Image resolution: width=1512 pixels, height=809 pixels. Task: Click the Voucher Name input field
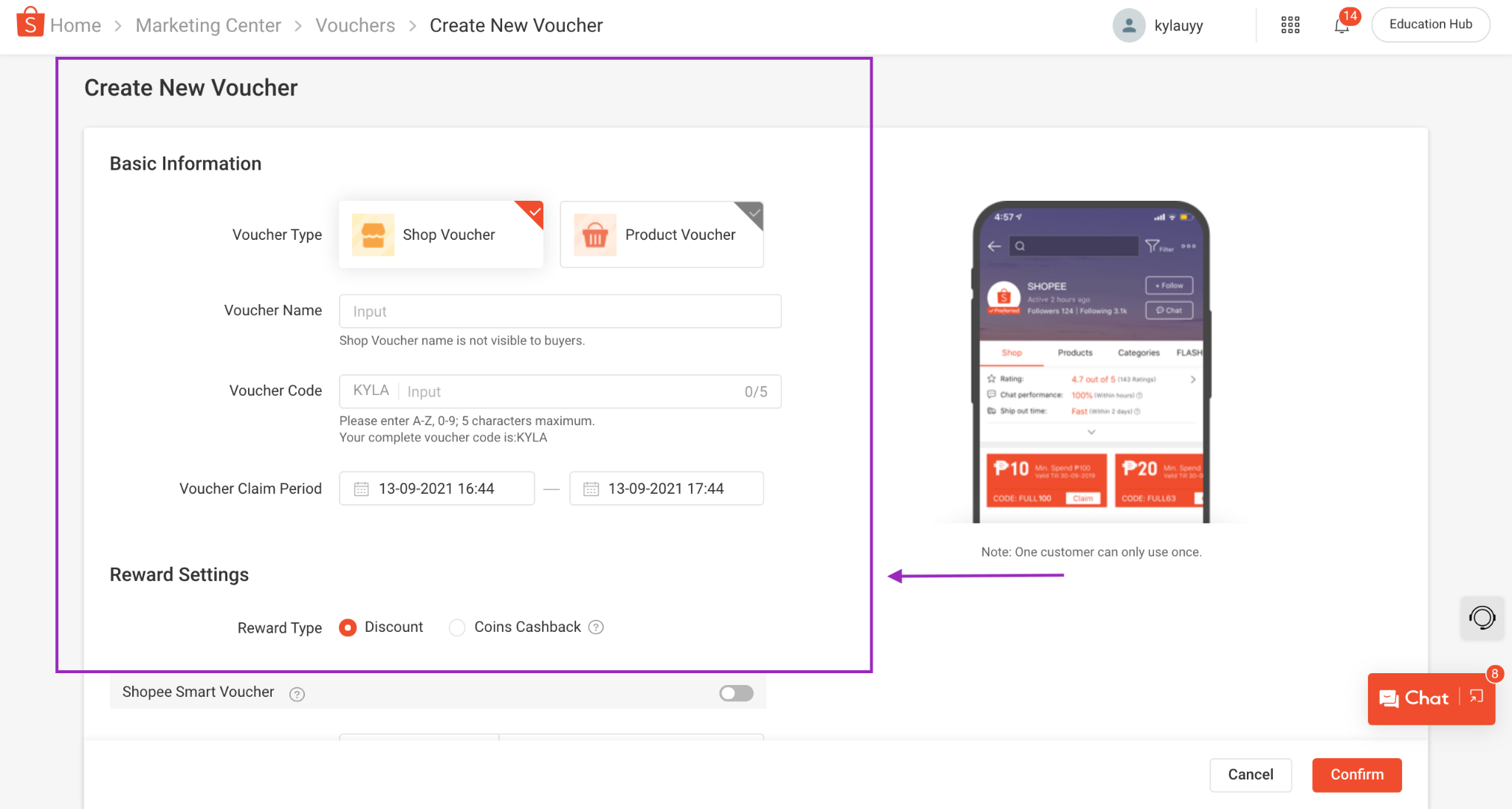pos(560,311)
